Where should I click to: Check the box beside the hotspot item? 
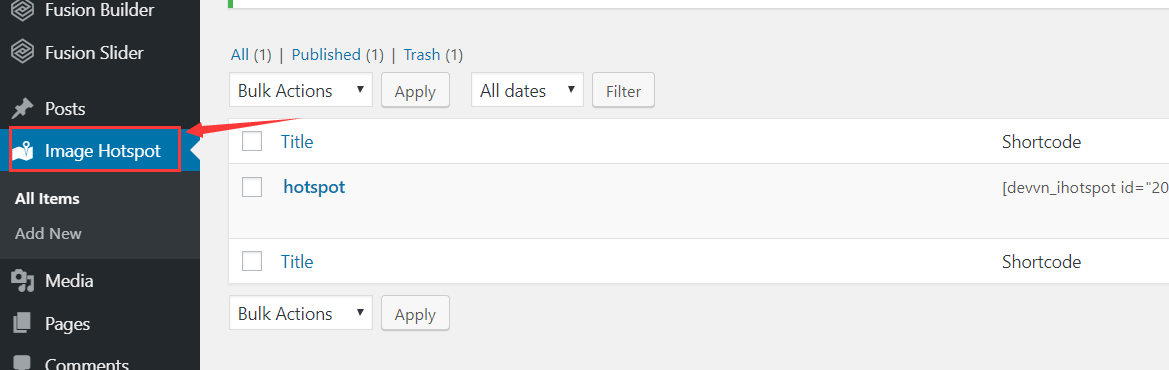252,187
